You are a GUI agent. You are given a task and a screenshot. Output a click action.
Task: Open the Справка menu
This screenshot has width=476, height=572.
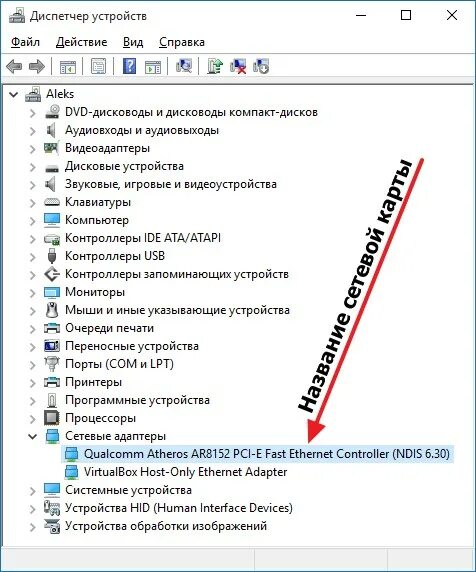[x=182, y=42]
